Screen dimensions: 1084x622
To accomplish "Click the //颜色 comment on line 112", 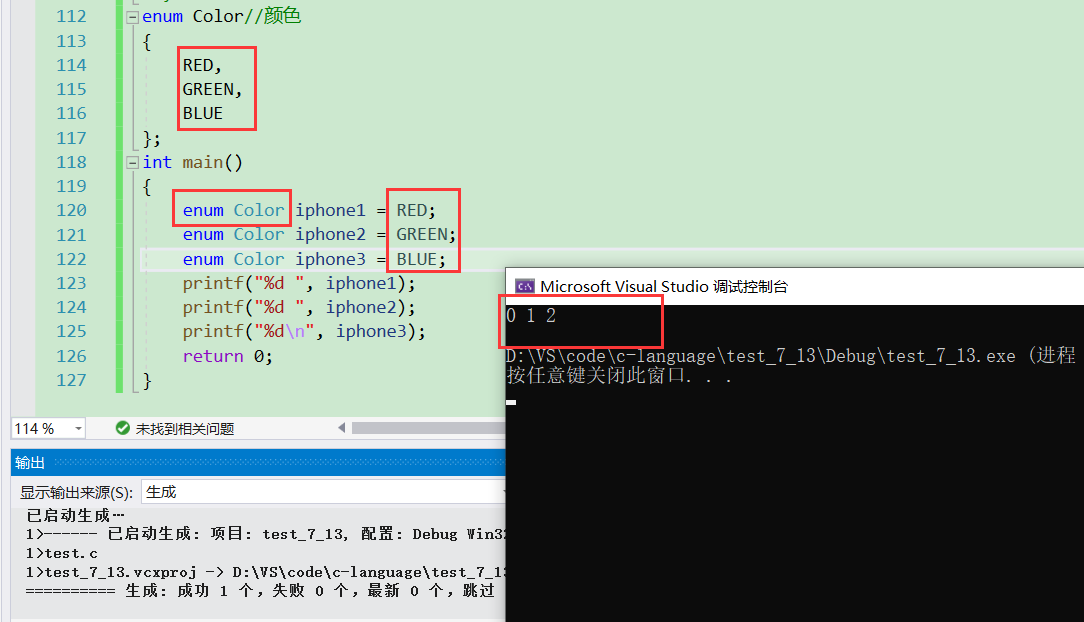I will coord(273,16).
